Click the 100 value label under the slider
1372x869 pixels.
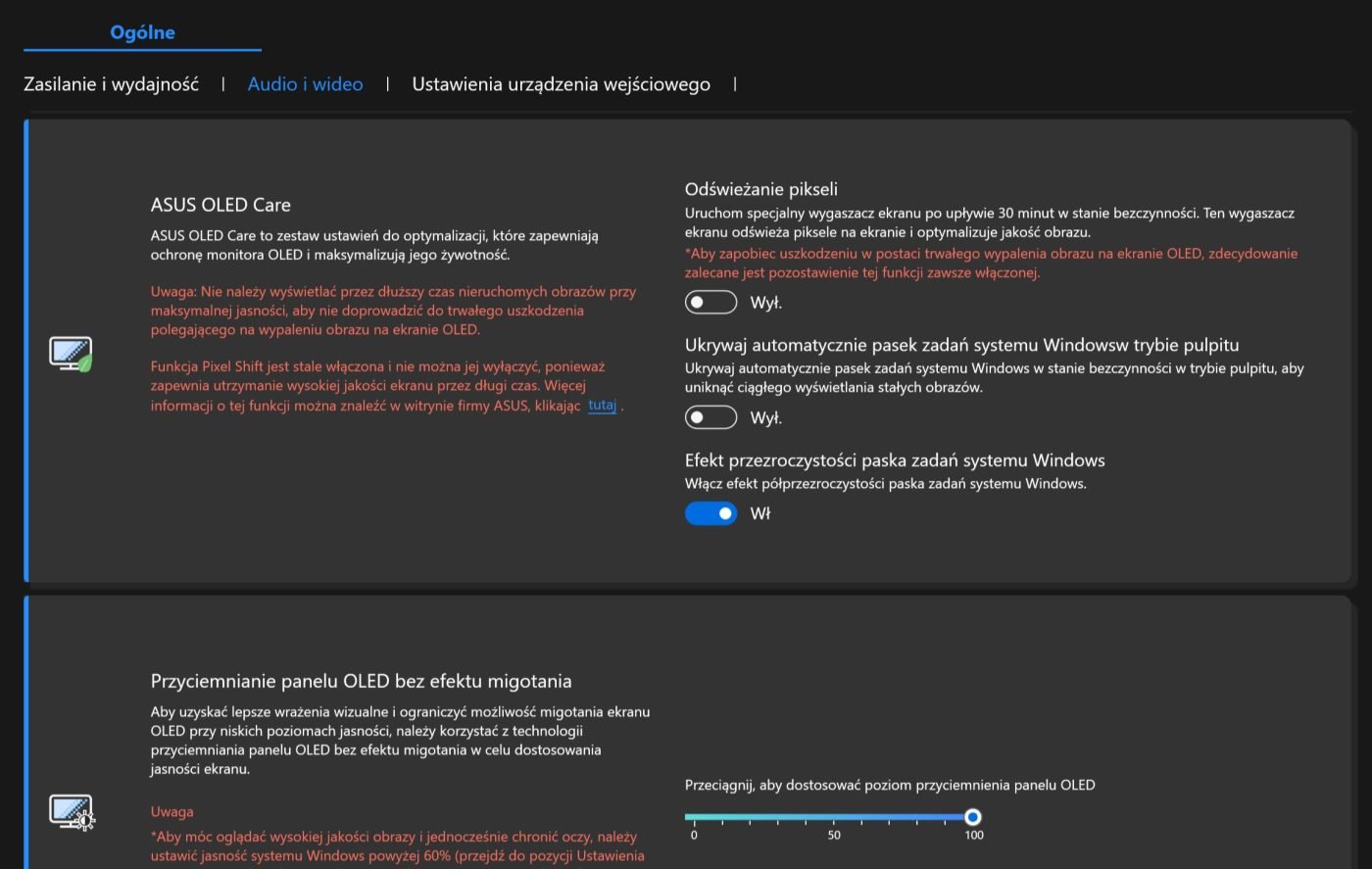click(973, 835)
